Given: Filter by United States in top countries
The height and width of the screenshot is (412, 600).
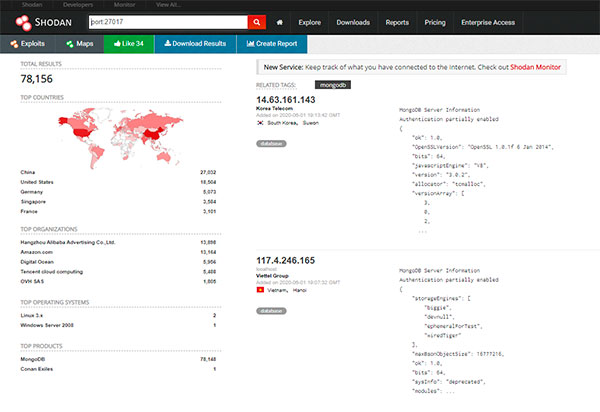Looking at the screenshot, I should coord(37,182).
